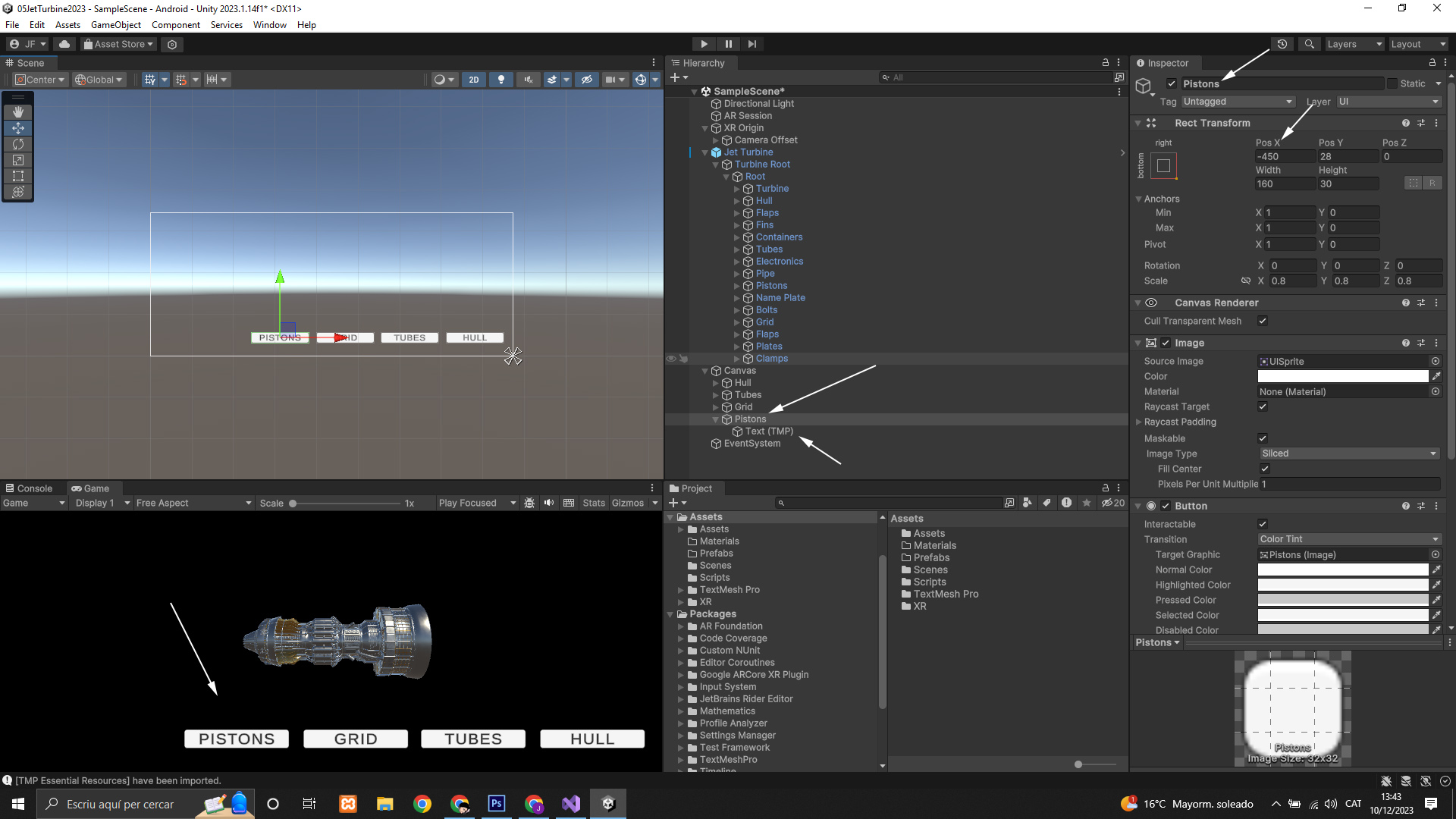Disable the Interactable checkbox

(1263, 524)
